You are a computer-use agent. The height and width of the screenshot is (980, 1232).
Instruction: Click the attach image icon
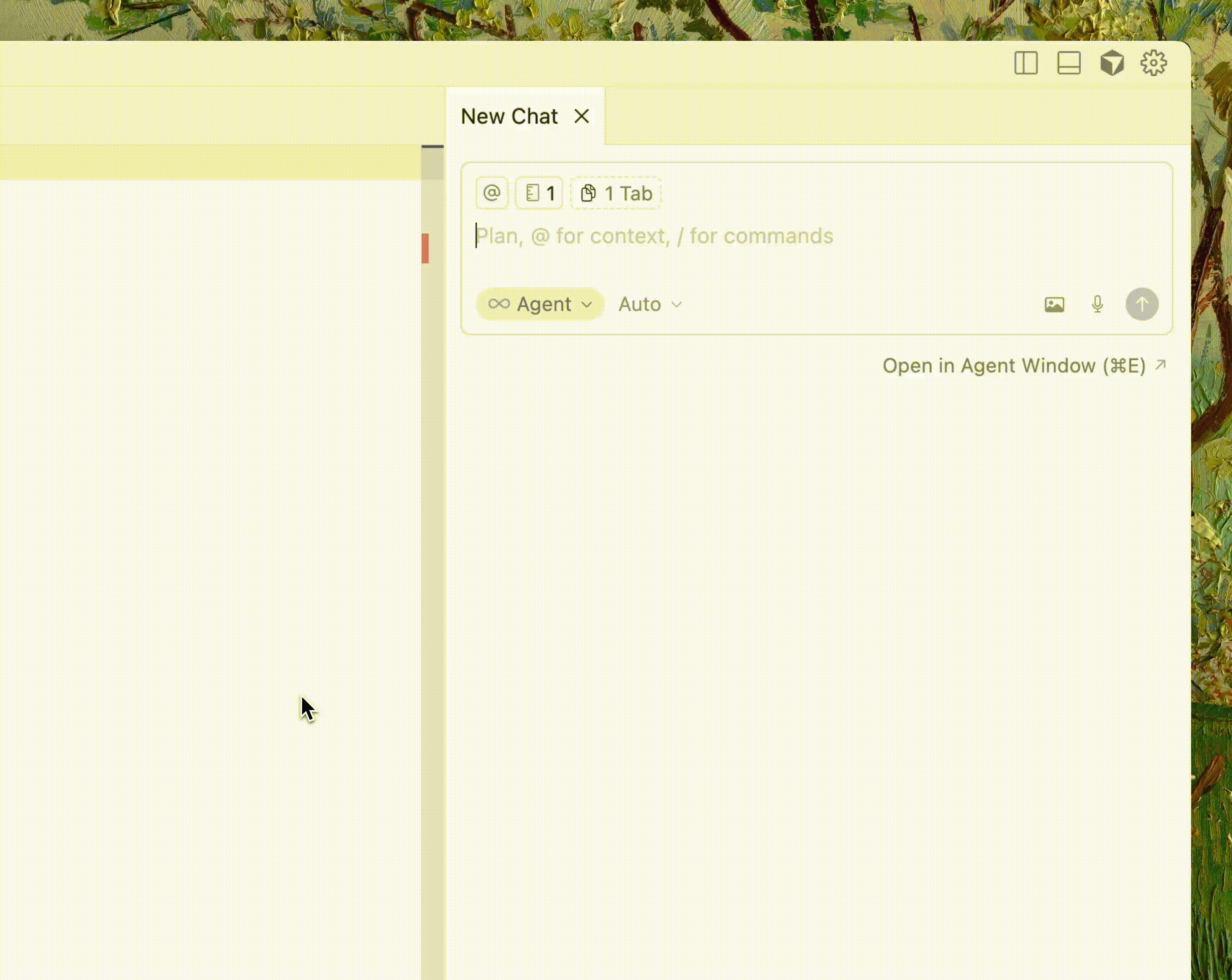coord(1054,304)
